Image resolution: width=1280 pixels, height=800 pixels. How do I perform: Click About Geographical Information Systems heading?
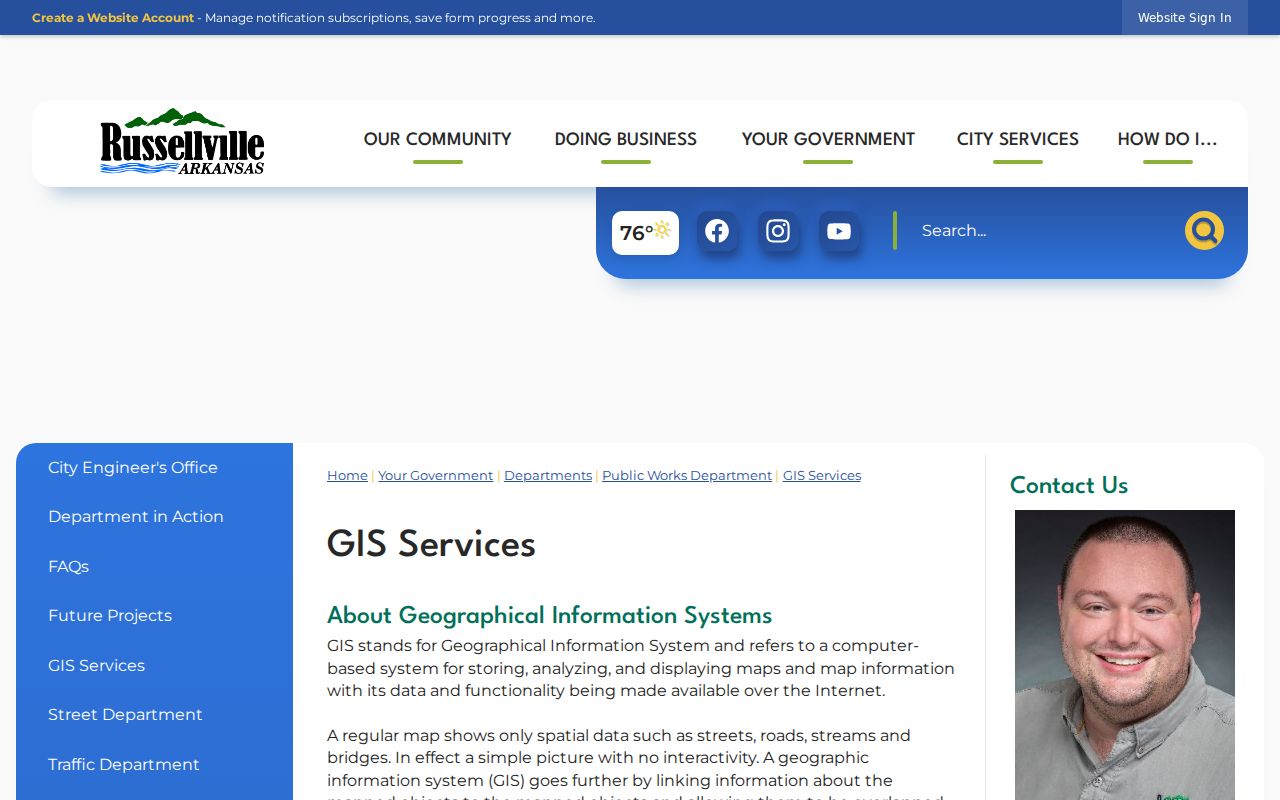(549, 615)
